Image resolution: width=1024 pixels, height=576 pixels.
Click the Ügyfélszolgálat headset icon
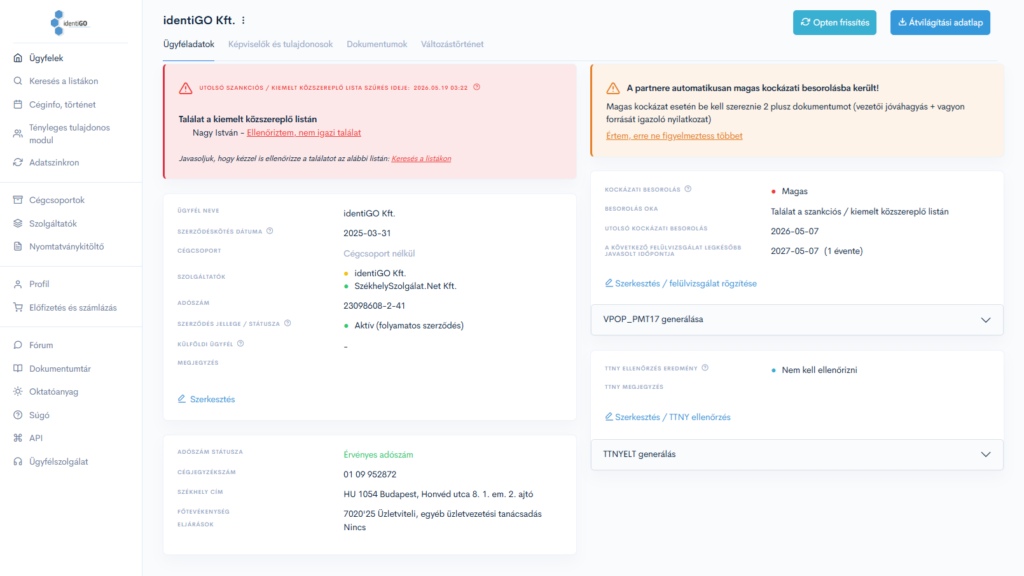18,461
